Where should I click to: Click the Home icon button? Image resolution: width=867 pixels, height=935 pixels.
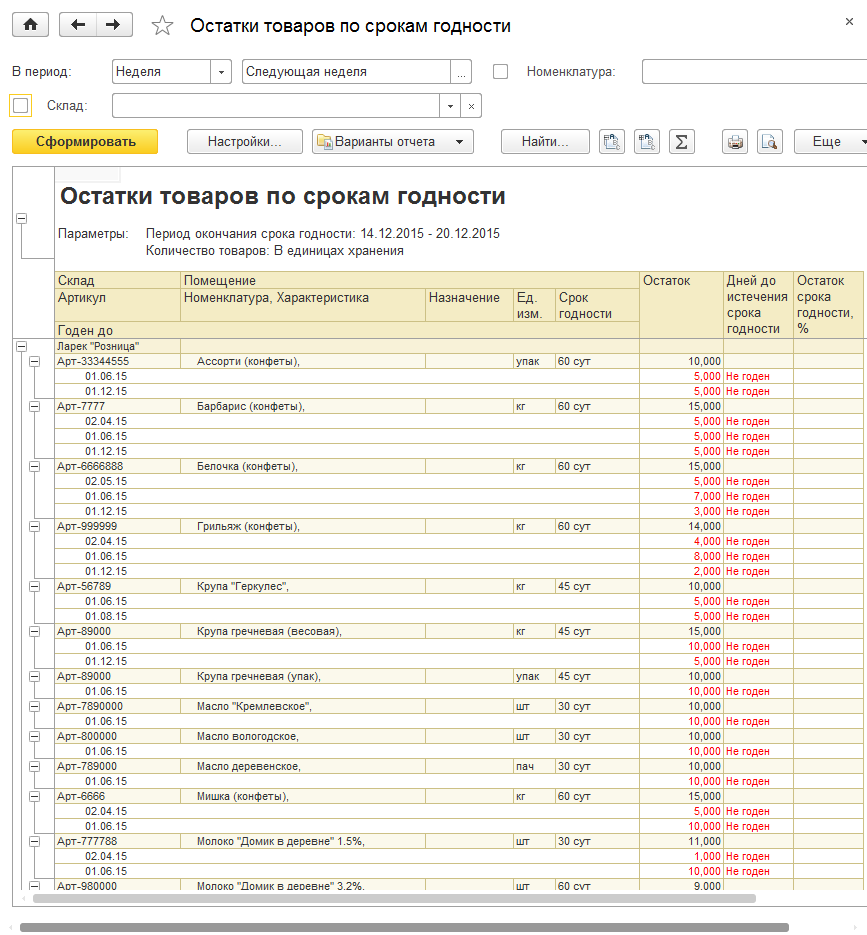[x=30, y=25]
